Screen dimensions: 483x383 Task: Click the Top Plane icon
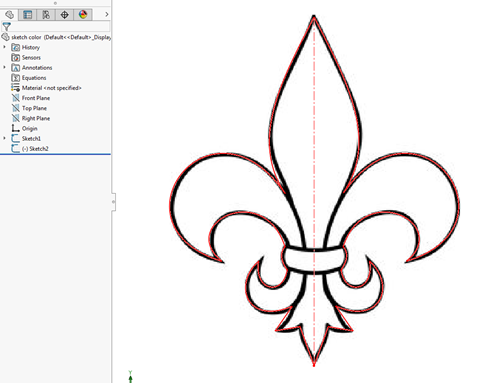(16, 108)
